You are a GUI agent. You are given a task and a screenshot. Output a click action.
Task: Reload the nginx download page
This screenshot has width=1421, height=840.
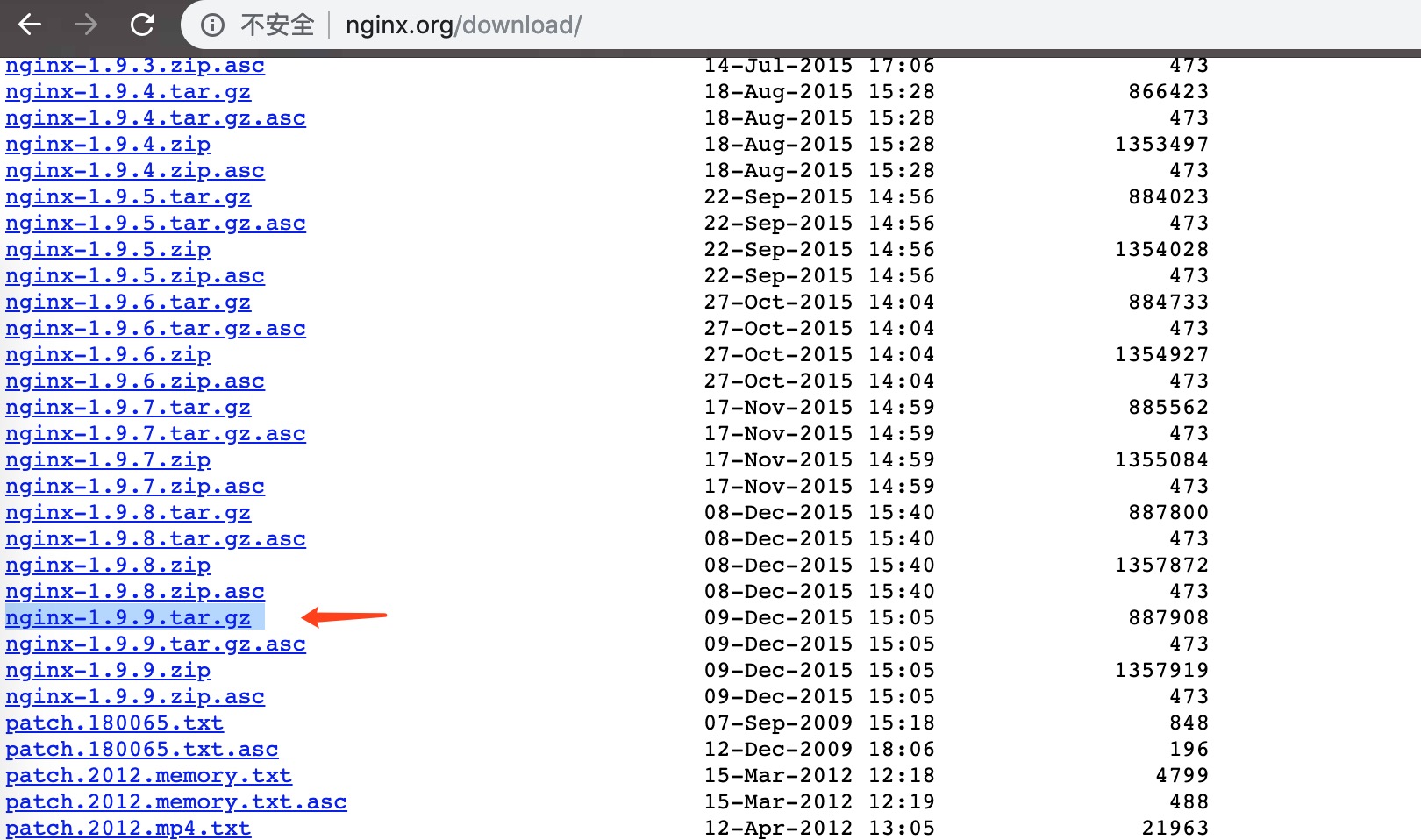[x=142, y=25]
